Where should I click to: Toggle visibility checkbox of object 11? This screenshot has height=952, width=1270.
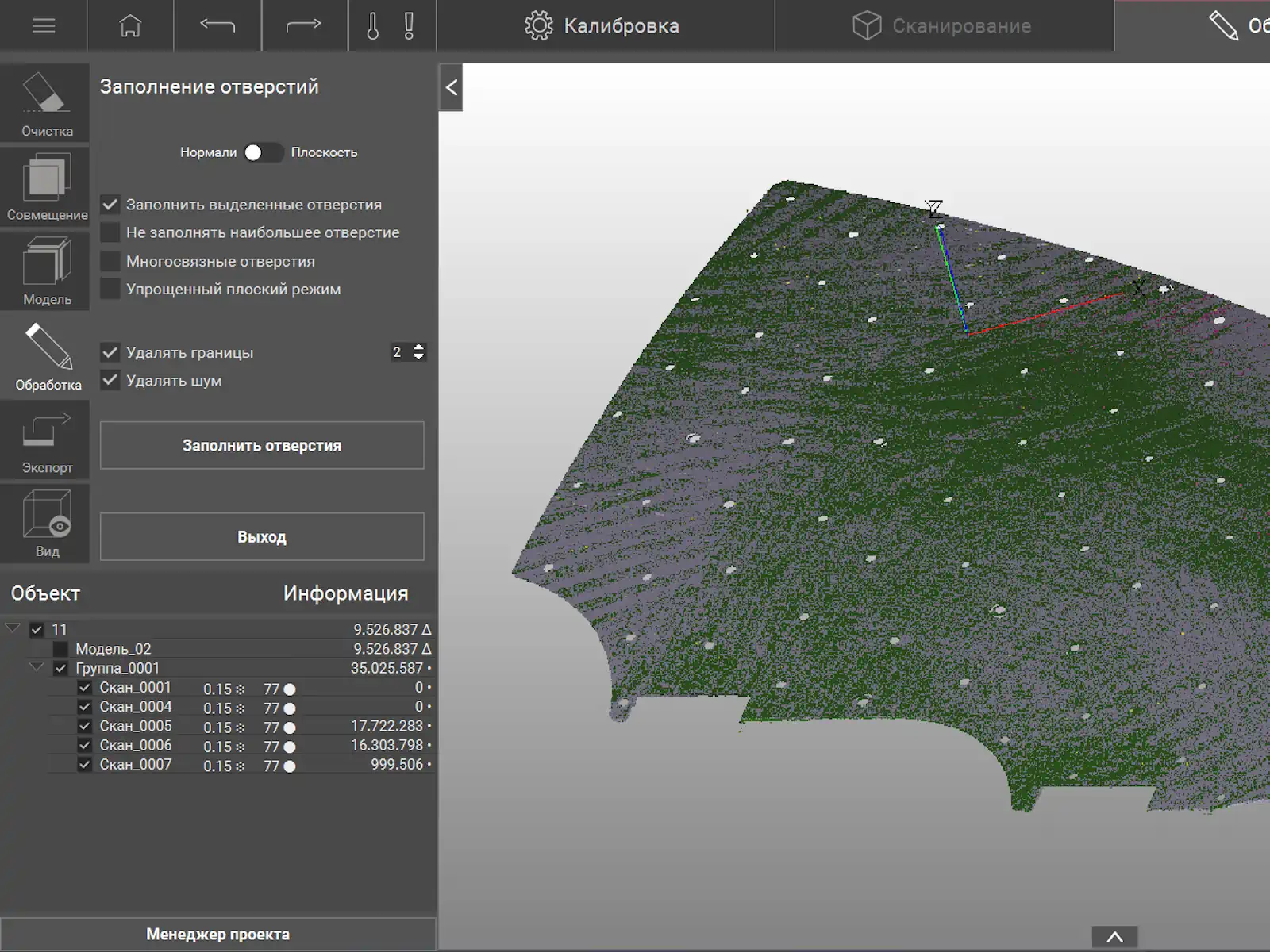point(37,630)
